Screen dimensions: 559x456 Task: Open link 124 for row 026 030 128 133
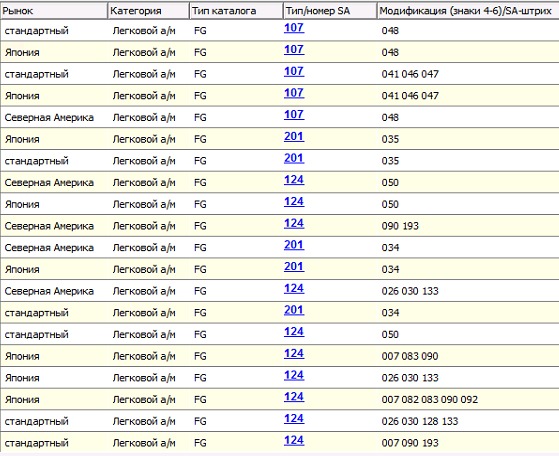point(294,419)
